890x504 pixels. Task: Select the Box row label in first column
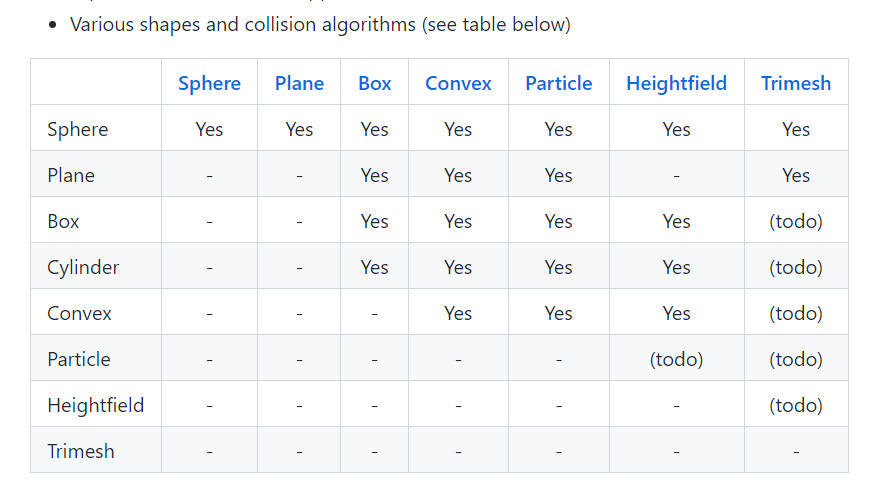coord(63,221)
